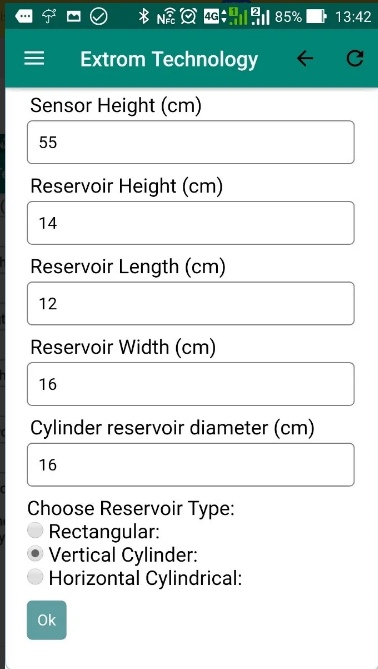Image resolution: width=378 pixels, height=669 pixels.
Task: Click the Ok button
Action: (47, 620)
